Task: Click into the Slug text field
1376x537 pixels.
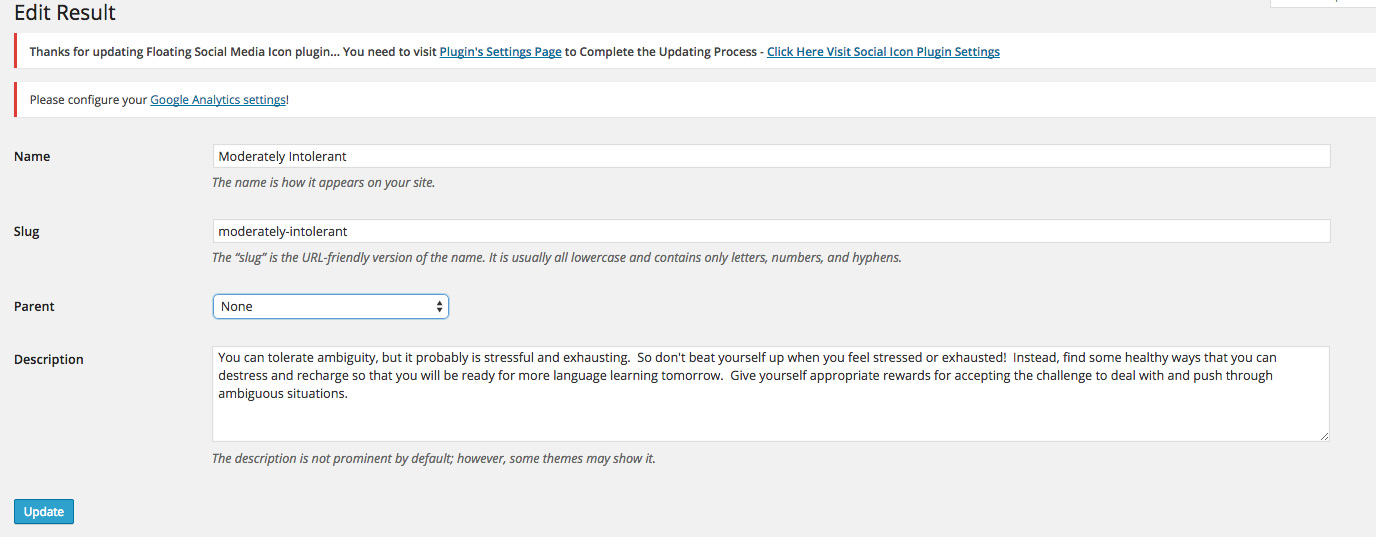Action: tap(771, 231)
